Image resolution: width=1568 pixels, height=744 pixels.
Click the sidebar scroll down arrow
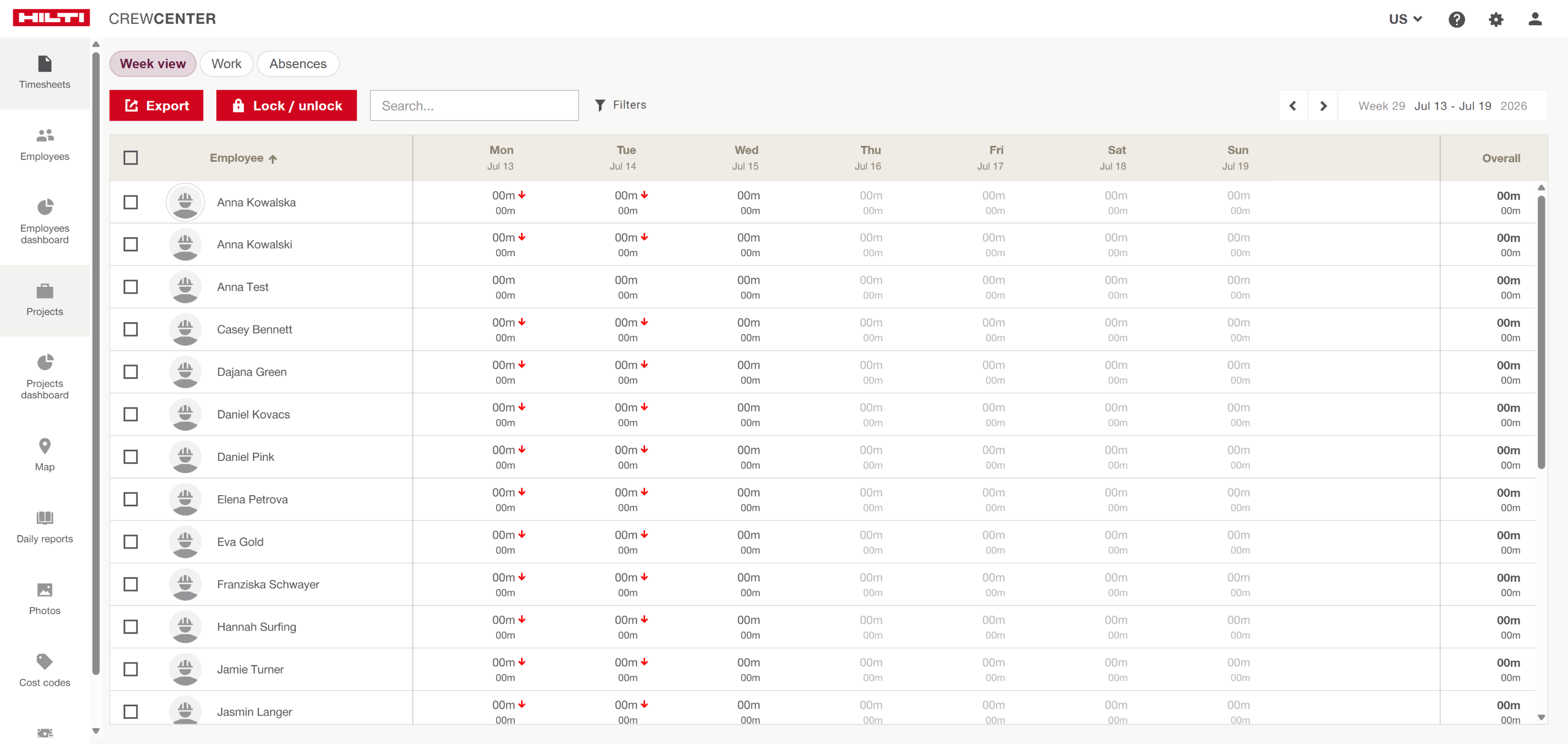click(96, 731)
